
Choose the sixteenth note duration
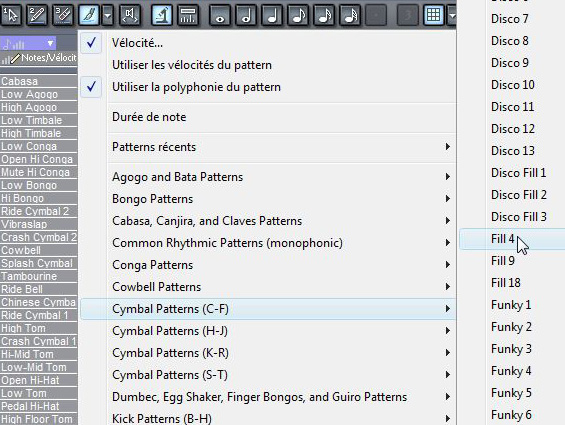coord(324,15)
